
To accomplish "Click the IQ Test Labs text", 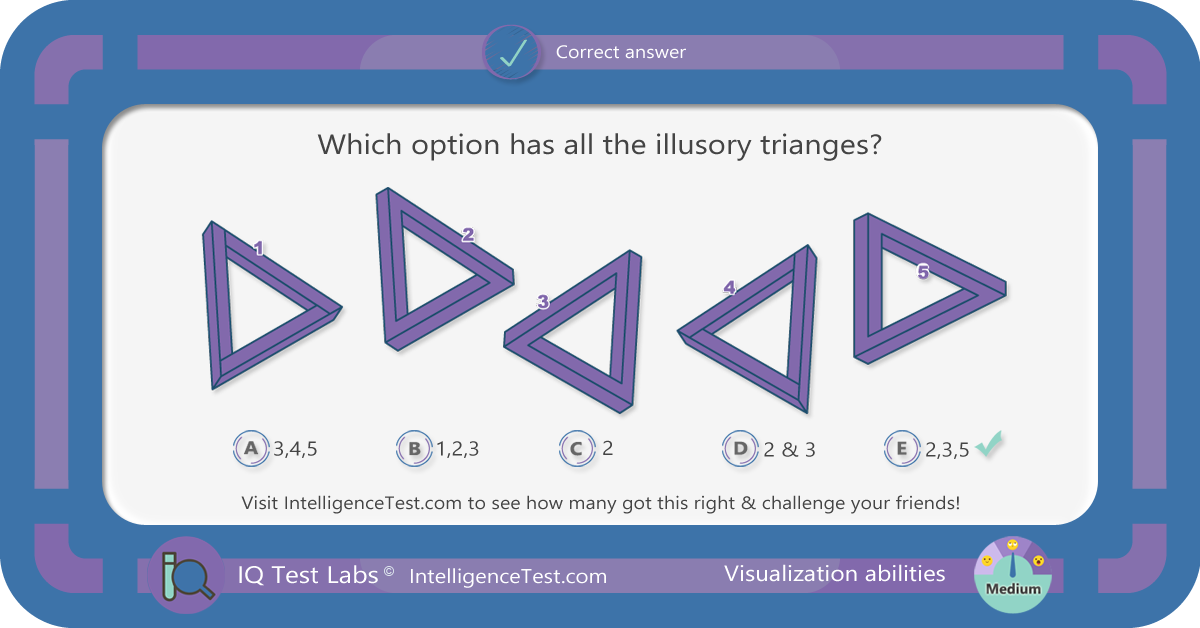I will 308,575.
